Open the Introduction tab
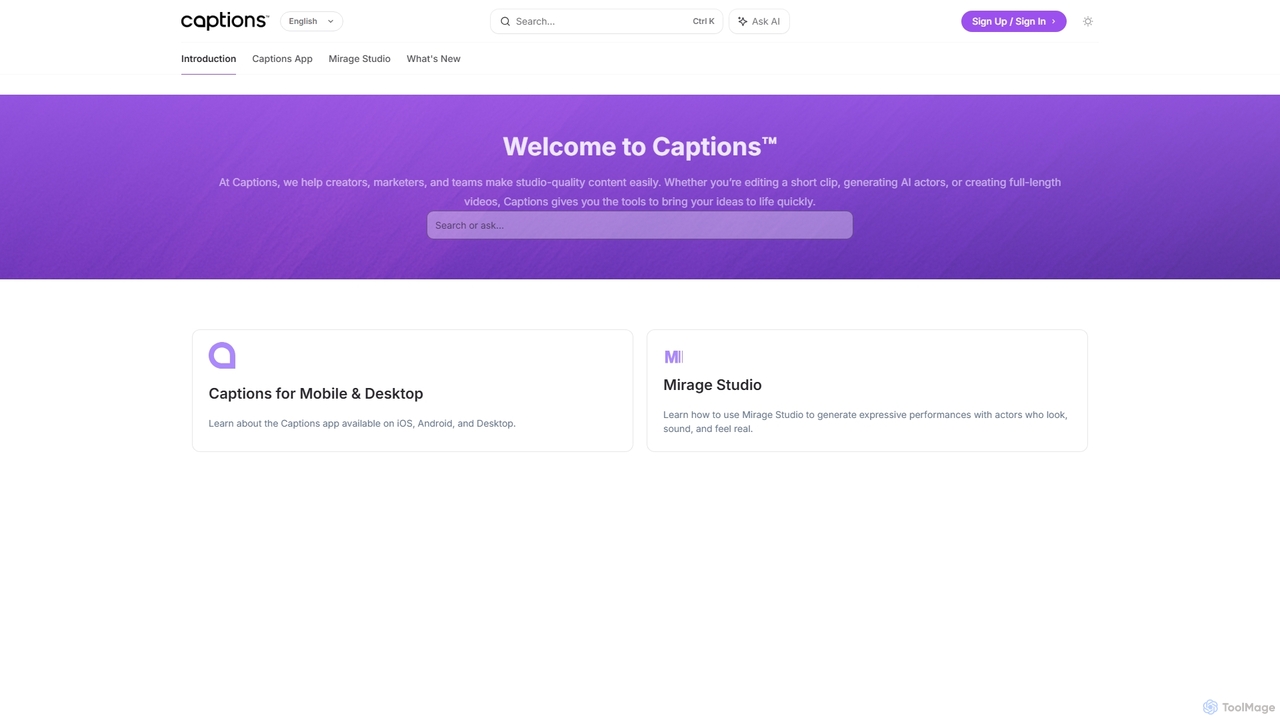1280x720 pixels. point(208,59)
